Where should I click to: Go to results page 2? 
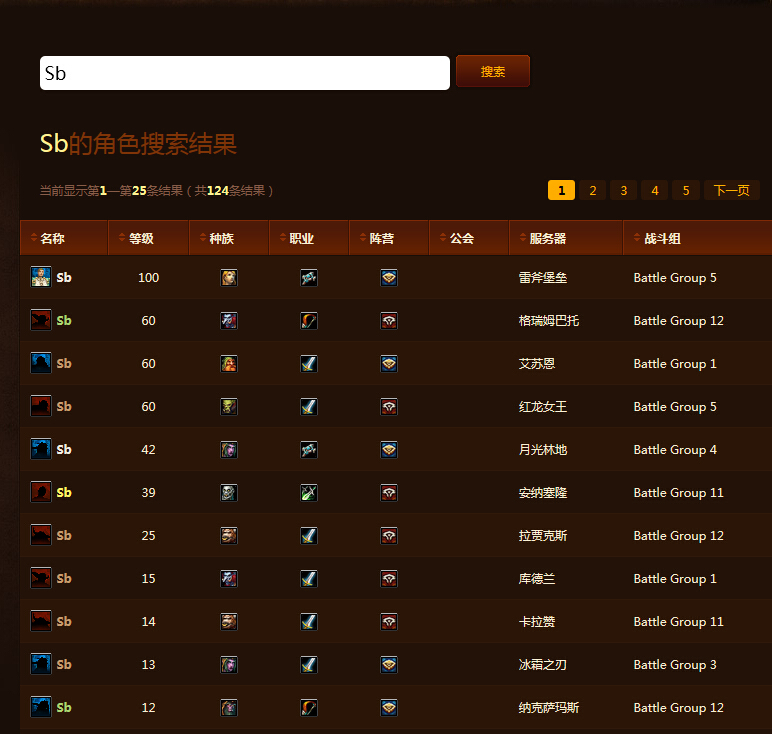click(592, 191)
